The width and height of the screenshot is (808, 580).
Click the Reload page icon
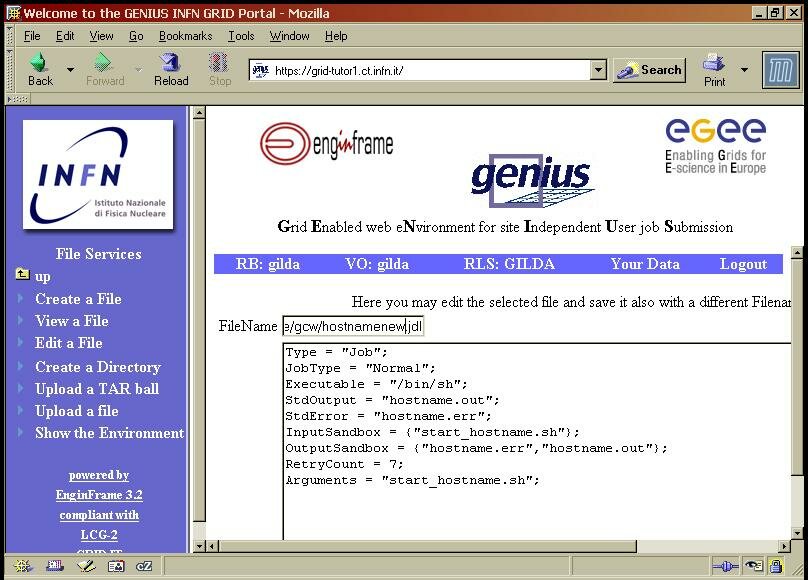point(170,62)
